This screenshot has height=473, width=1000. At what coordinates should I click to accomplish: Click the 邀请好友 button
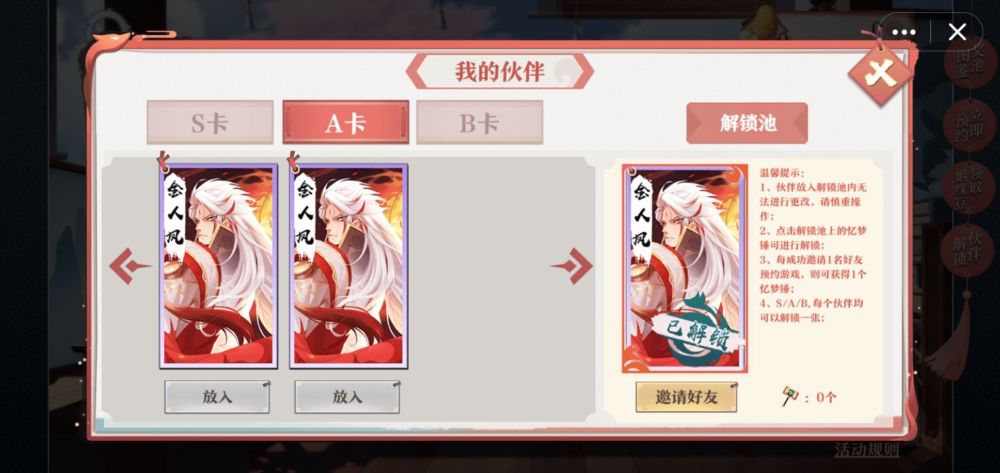(x=686, y=397)
